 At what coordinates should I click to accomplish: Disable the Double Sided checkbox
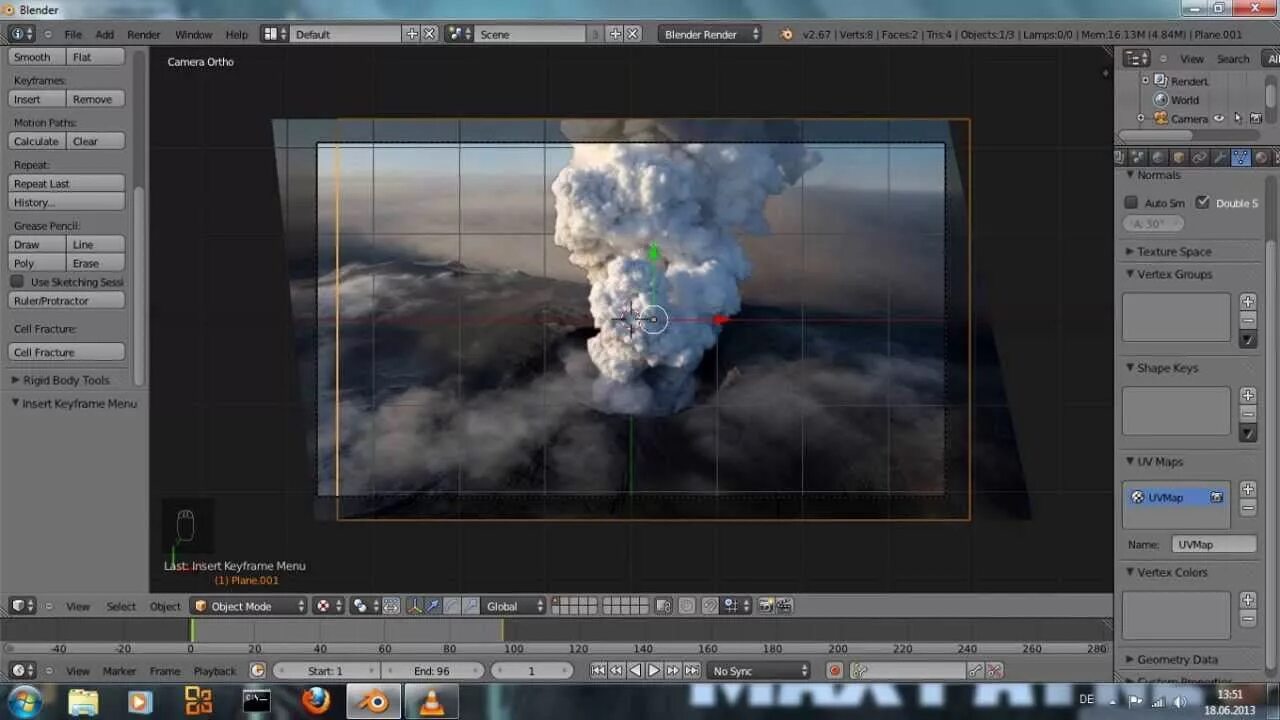click(1203, 202)
